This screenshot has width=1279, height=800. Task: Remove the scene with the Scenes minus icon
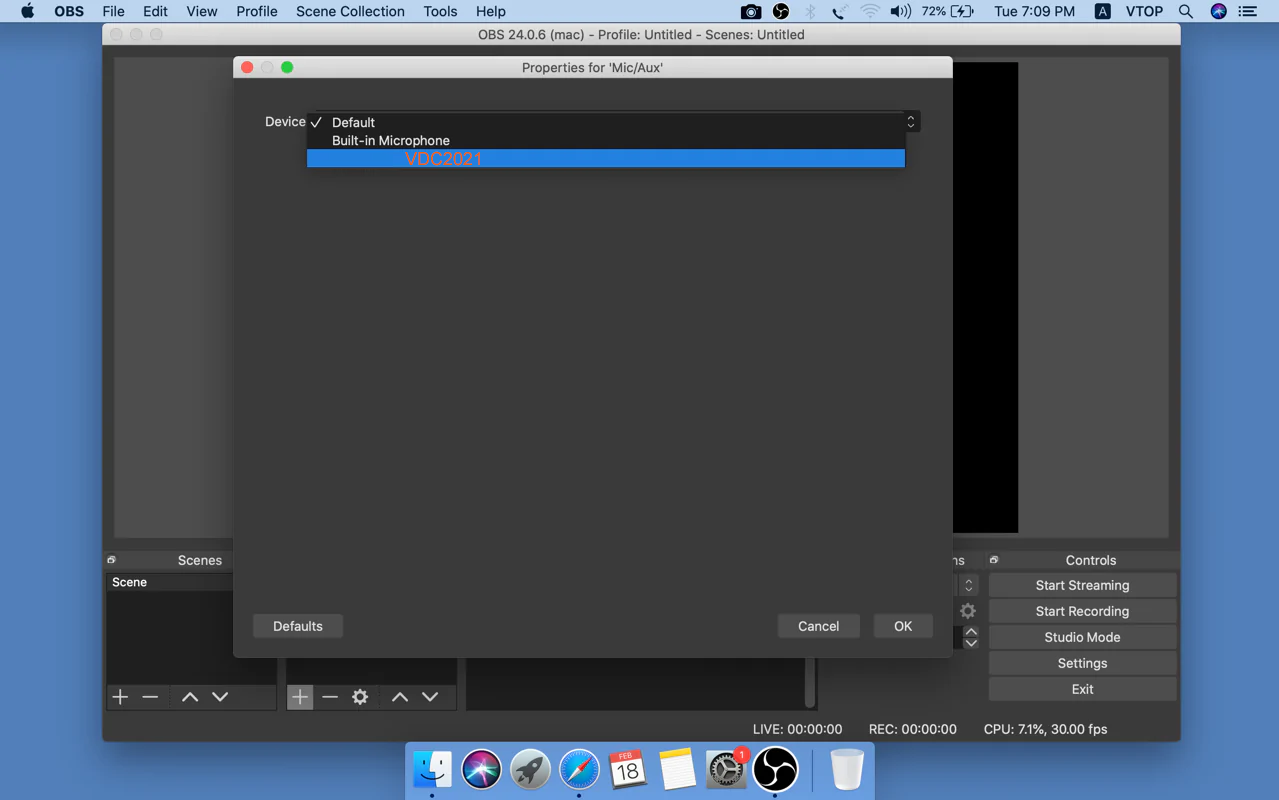point(150,697)
